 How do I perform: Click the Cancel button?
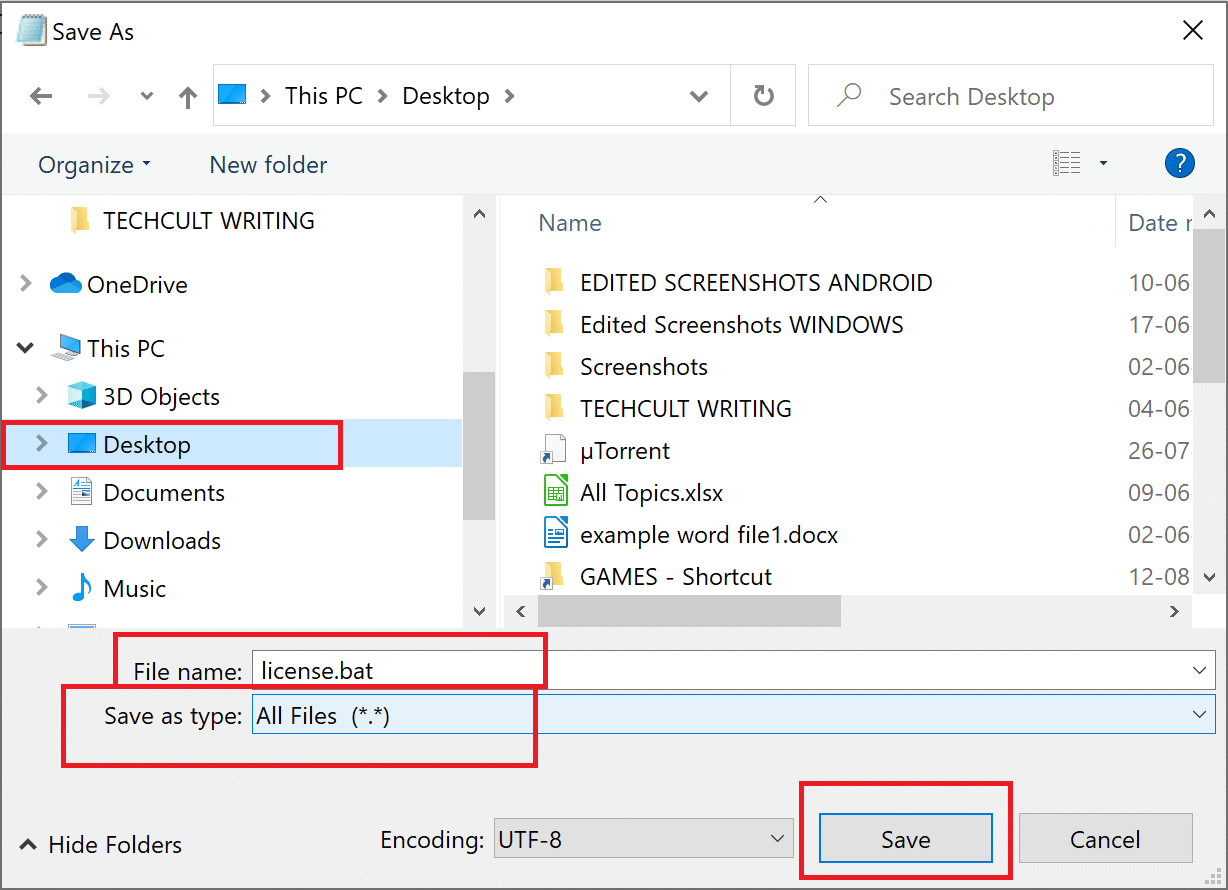[x=1105, y=839]
